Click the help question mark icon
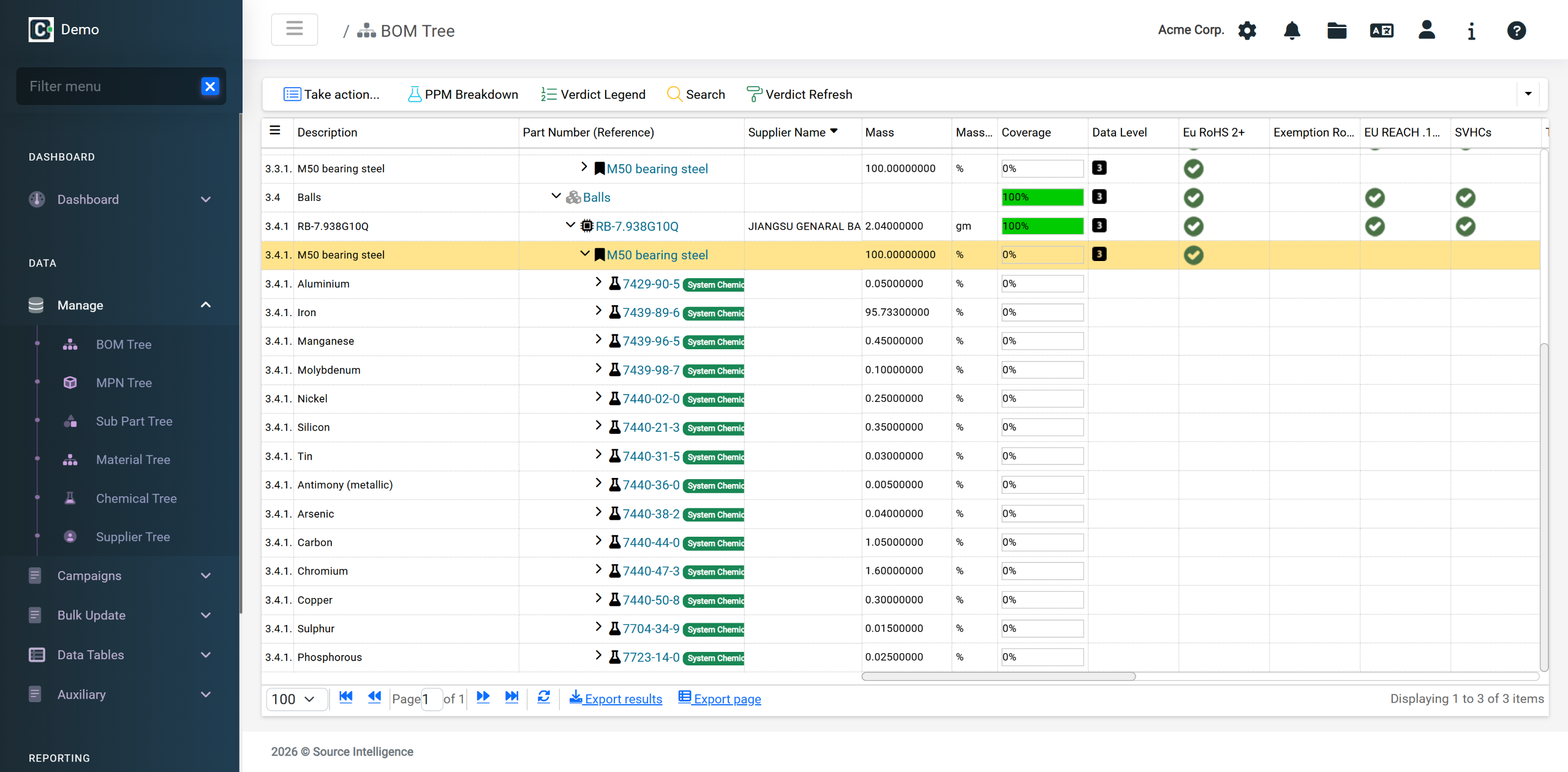Image resolution: width=1568 pixels, height=772 pixels. (1516, 31)
